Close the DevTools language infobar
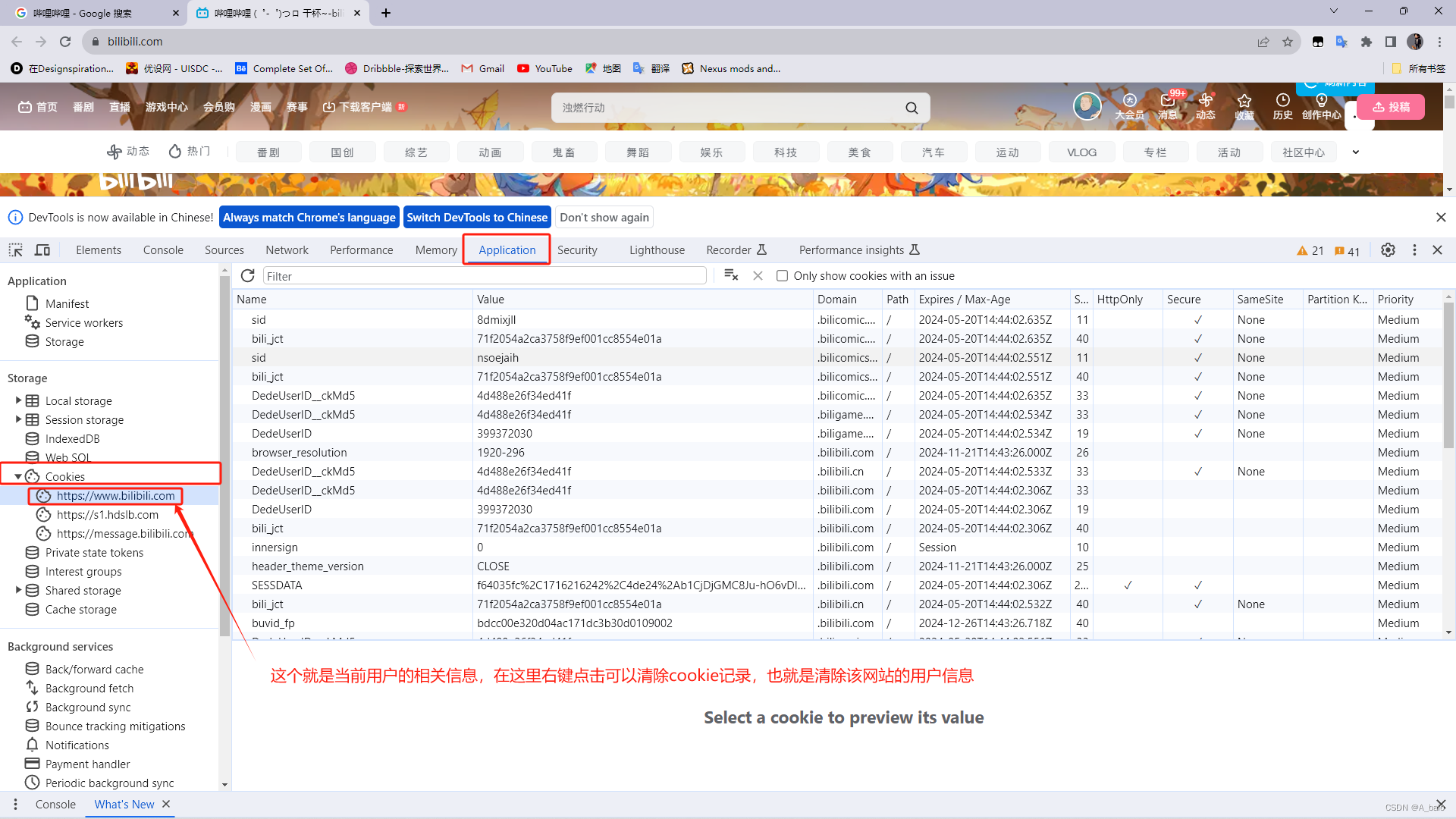The image size is (1456, 819). pyautogui.click(x=1441, y=218)
